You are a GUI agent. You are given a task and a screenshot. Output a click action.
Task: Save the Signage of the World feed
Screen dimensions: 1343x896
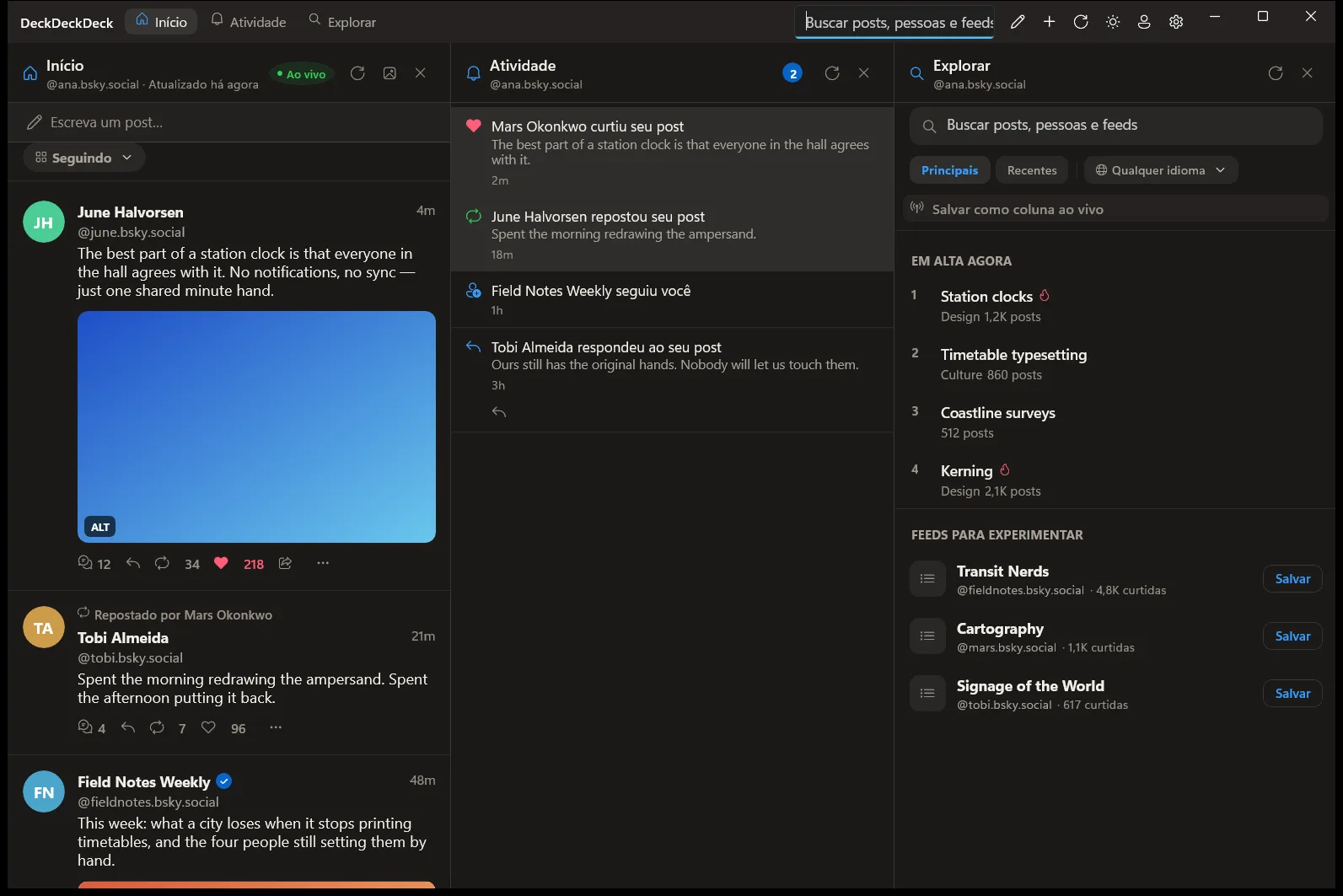click(1292, 694)
